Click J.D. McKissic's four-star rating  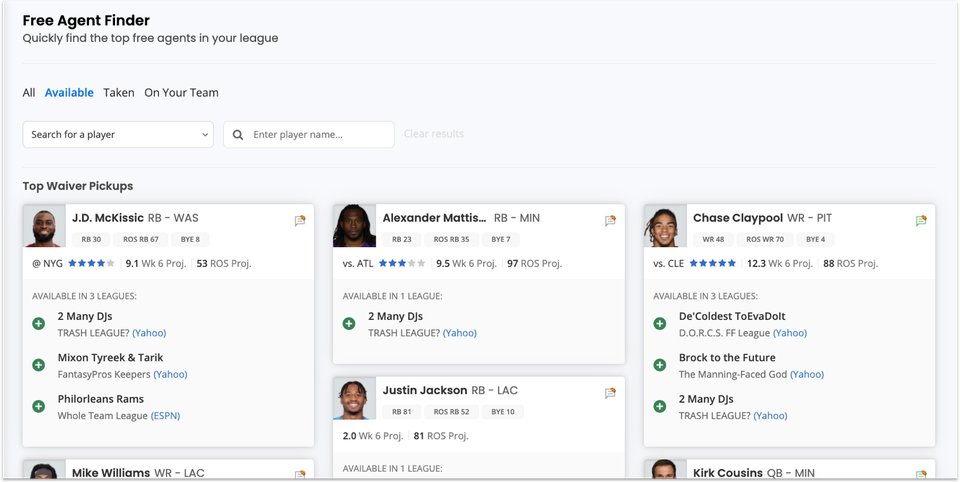[x=91, y=263]
